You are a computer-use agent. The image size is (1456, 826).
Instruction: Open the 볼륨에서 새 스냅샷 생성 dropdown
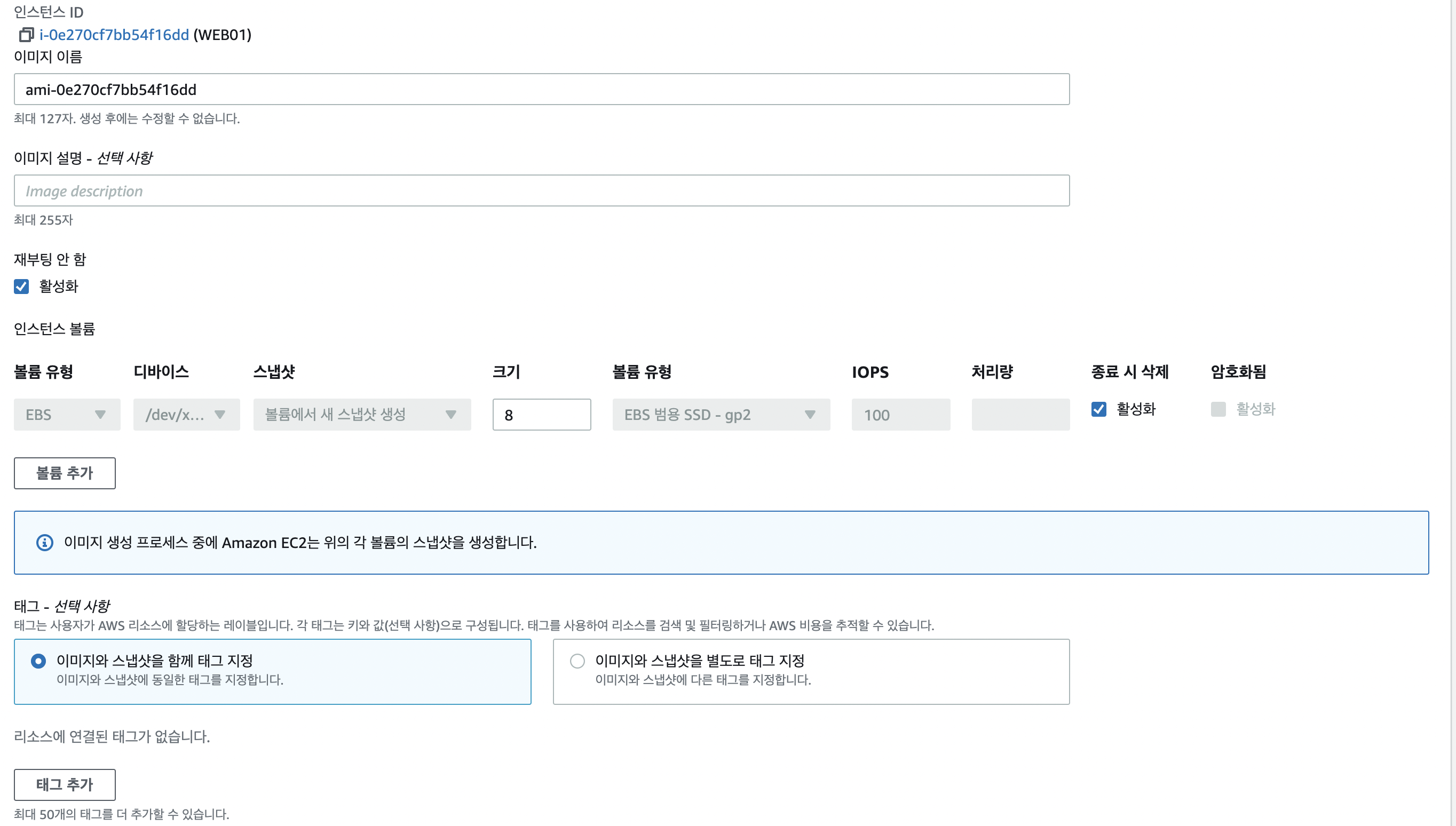pyautogui.click(x=362, y=415)
